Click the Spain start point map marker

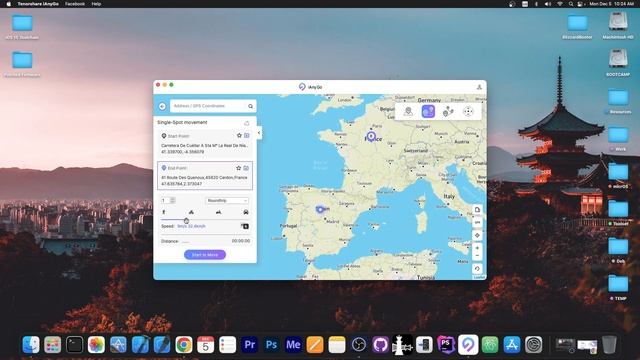[x=320, y=209]
